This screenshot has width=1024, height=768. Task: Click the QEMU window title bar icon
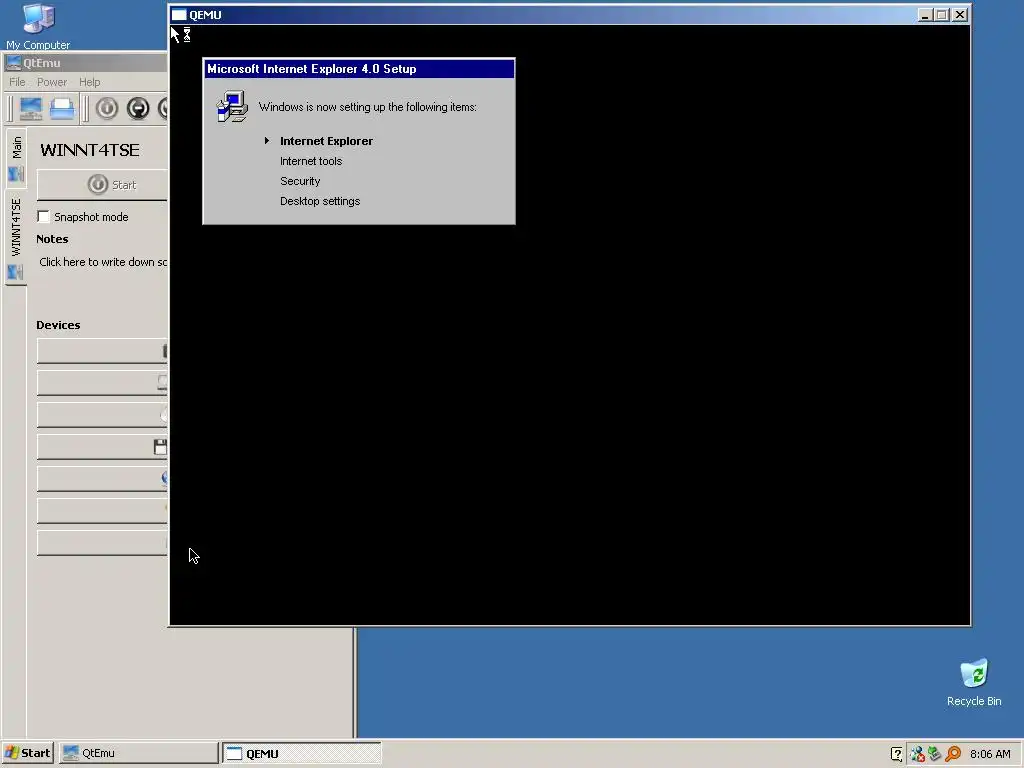(x=179, y=15)
